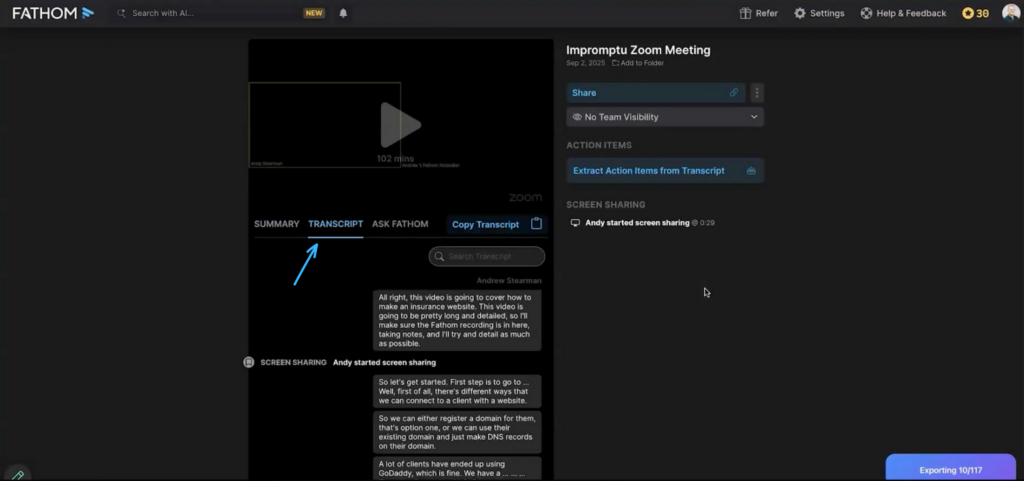Image resolution: width=1024 pixels, height=481 pixels.
Task: Open notifications bell icon
Action: tap(344, 13)
